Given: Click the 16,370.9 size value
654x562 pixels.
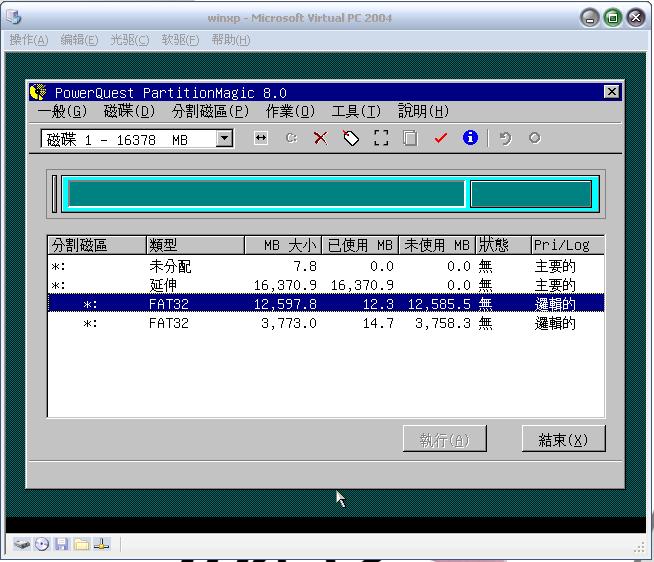Looking at the screenshot, I should (285, 285).
